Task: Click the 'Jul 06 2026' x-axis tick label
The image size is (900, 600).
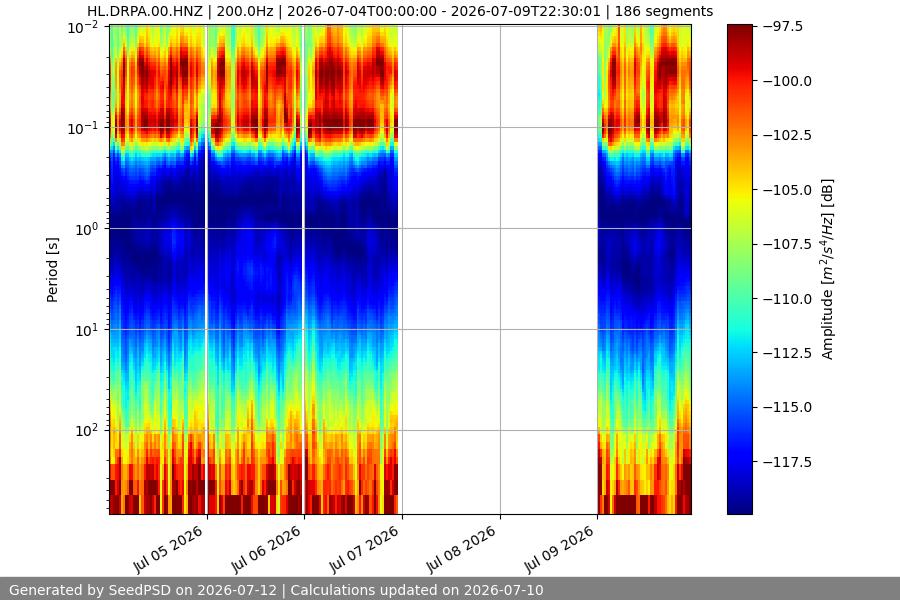Action: [266, 549]
